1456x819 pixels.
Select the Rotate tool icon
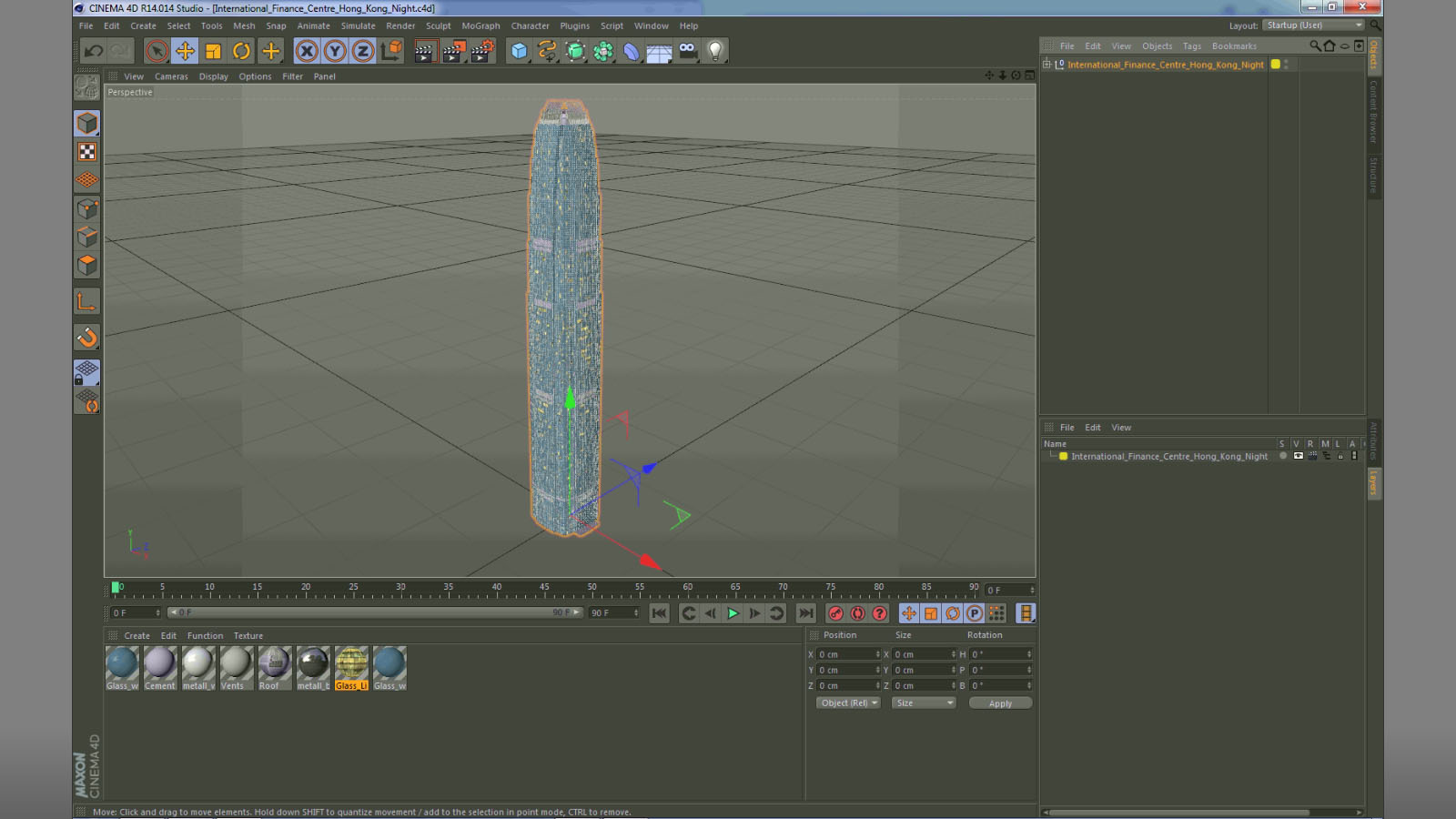pyautogui.click(x=241, y=51)
